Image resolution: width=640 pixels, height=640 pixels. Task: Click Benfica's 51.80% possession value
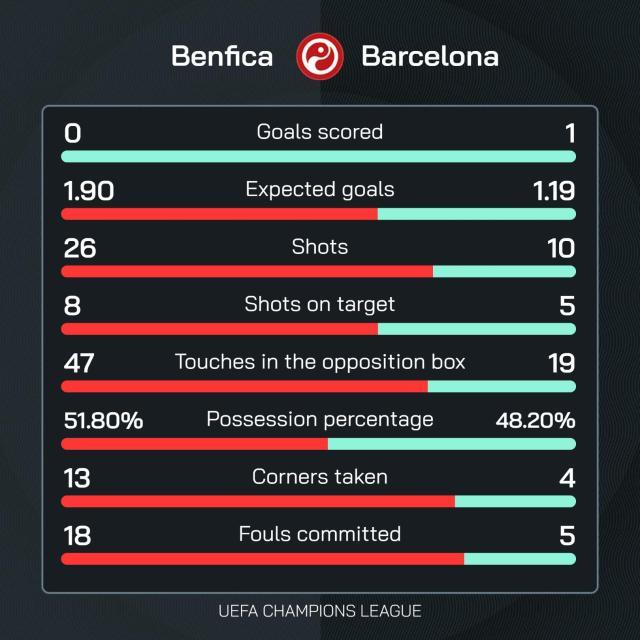pyautogui.click(x=103, y=420)
